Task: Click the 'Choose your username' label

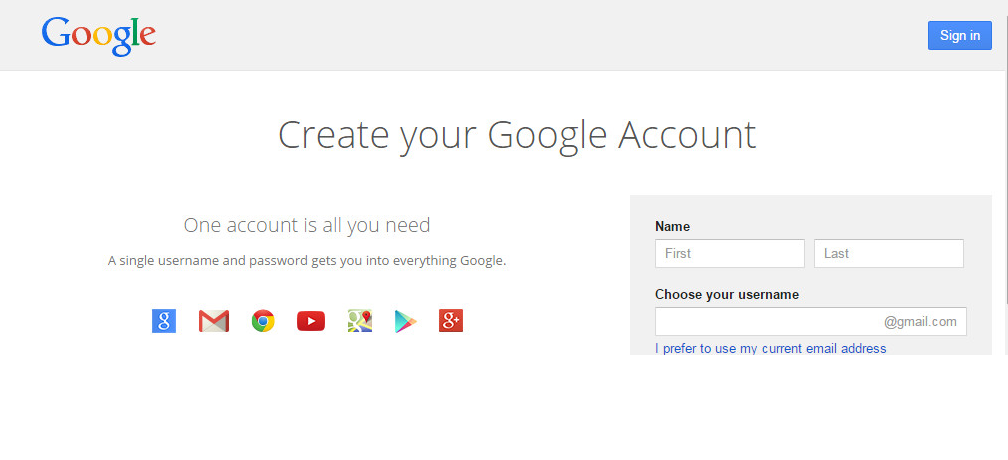Action: [x=727, y=295]
